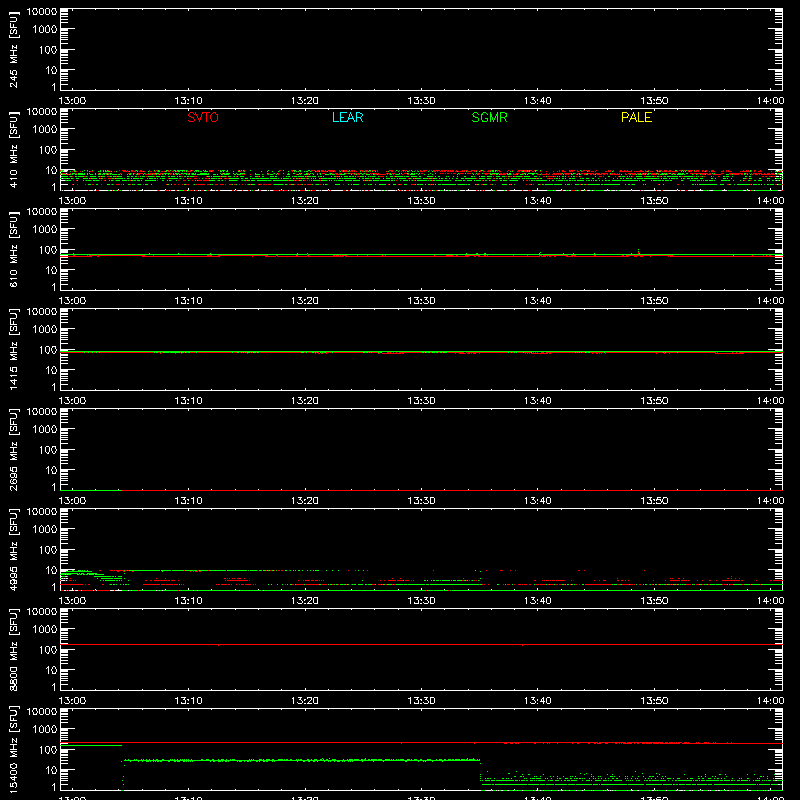This screenshot has height=800, width=800.
Task: Click the cyan LEAR legend label
Action: pos(347,117)
